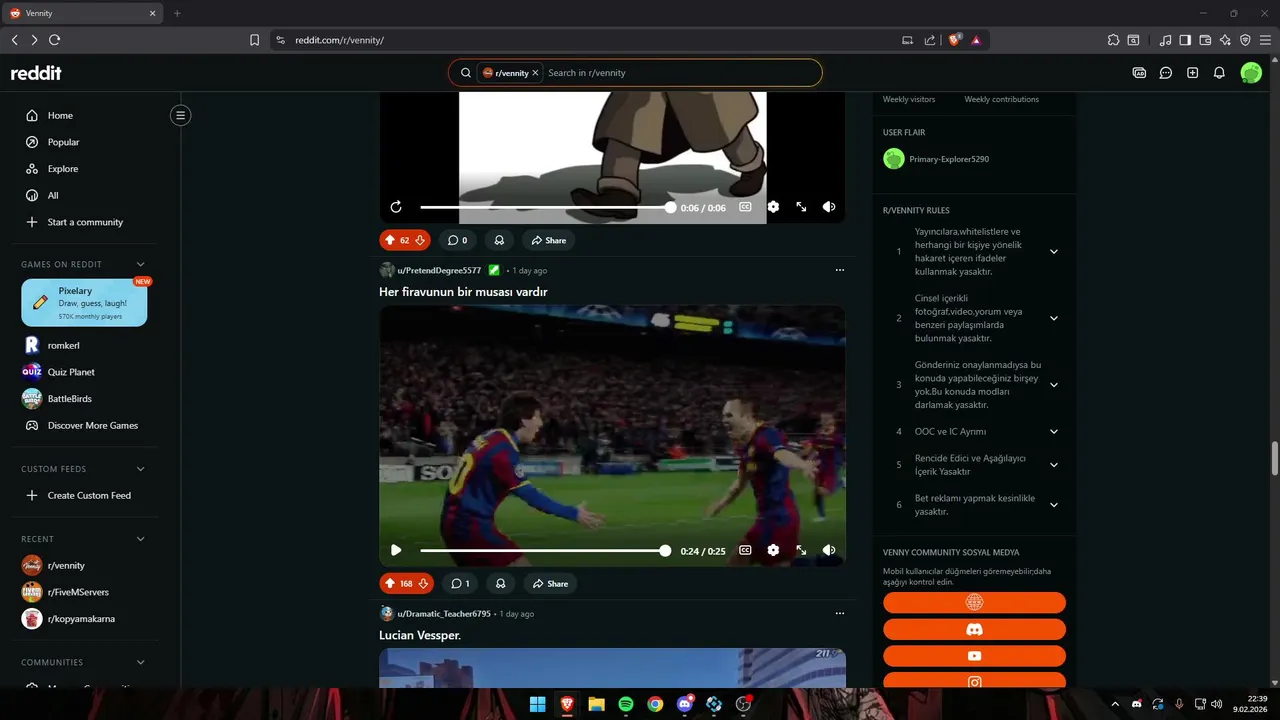1280x720 pixels.
Task: Open comments on the 168-vote post
Action: click(460, 583)
